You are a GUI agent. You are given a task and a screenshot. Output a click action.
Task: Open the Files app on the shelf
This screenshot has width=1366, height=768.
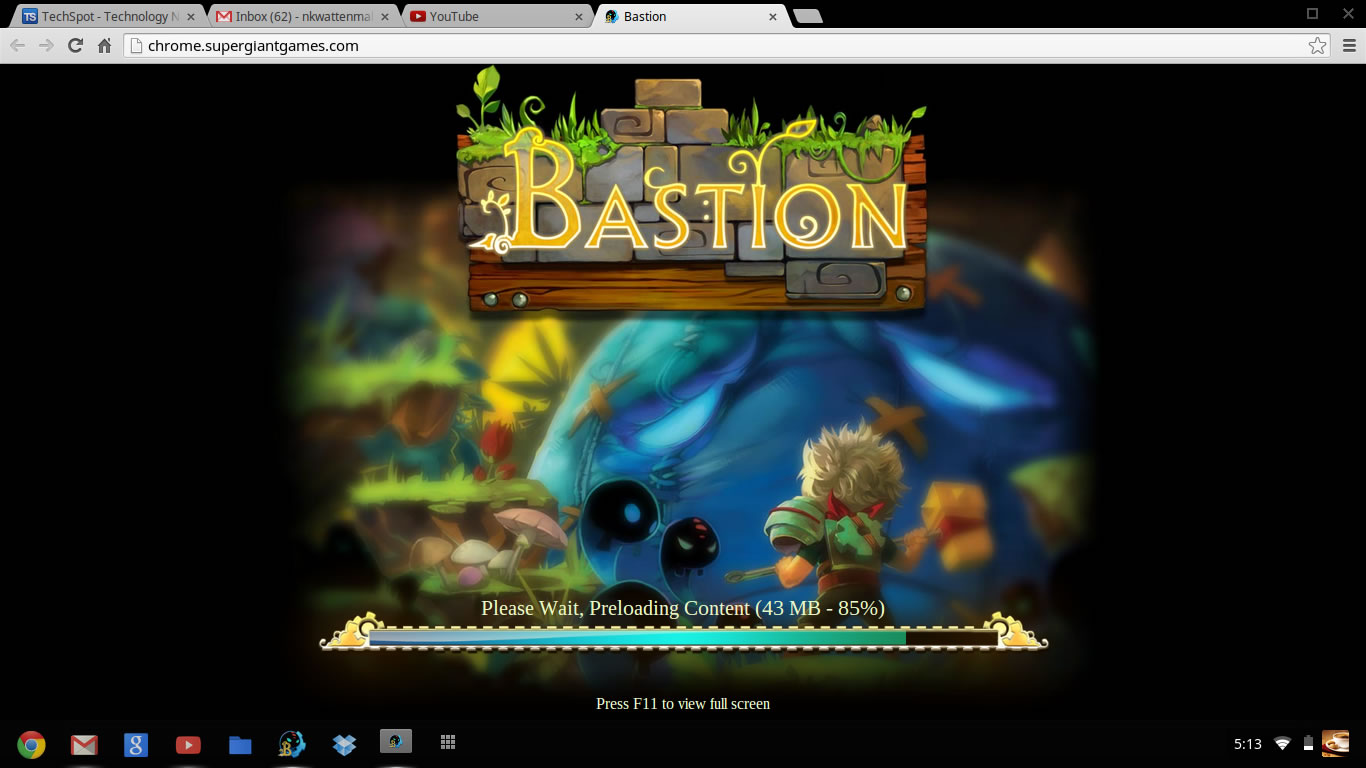pyautogui.click(x=240, y=744)
